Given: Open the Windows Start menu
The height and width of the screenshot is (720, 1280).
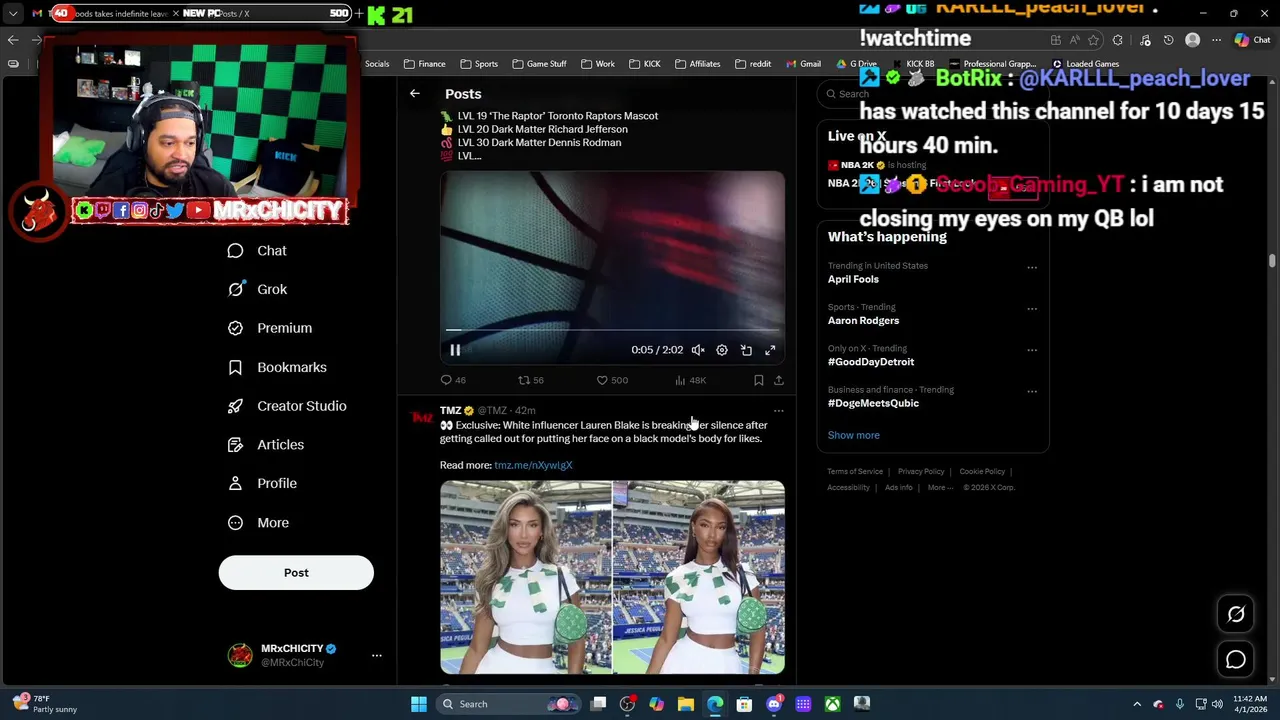Looking at the screenshot, I should [x=419, y=704].
